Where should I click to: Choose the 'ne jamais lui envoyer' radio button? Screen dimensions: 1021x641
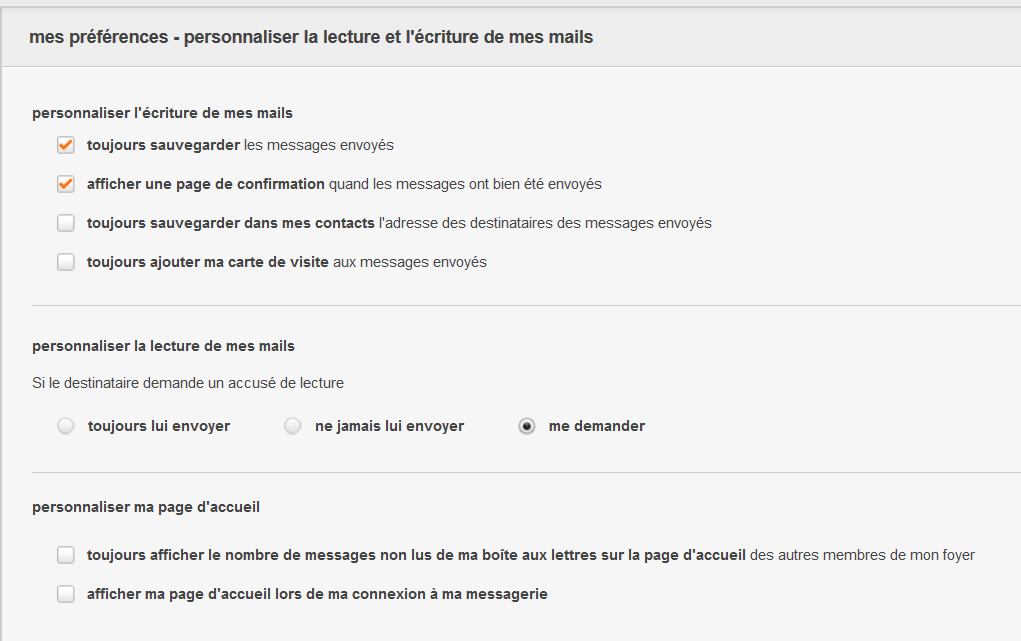tap(293, 426)
